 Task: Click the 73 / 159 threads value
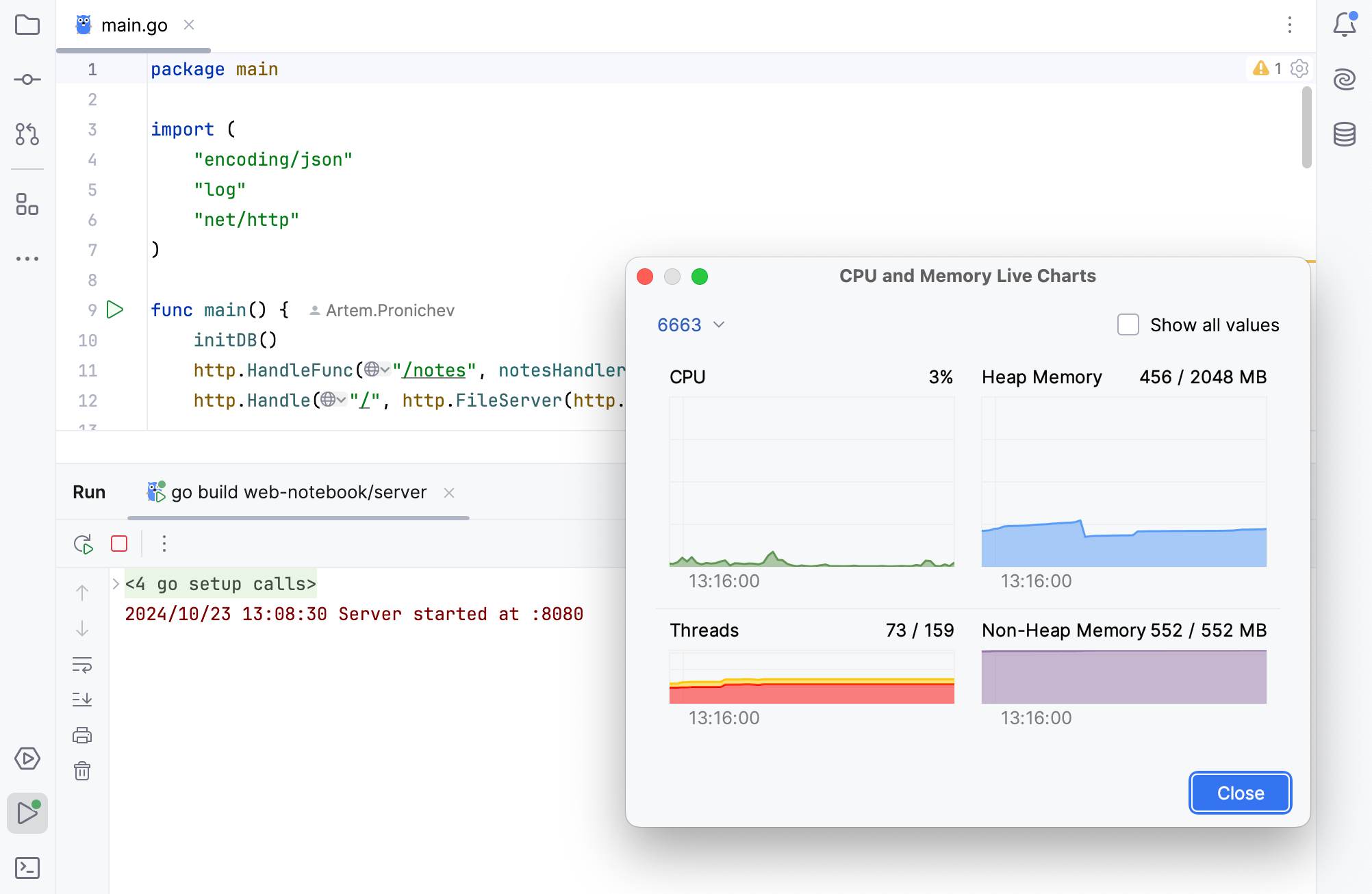919,630
